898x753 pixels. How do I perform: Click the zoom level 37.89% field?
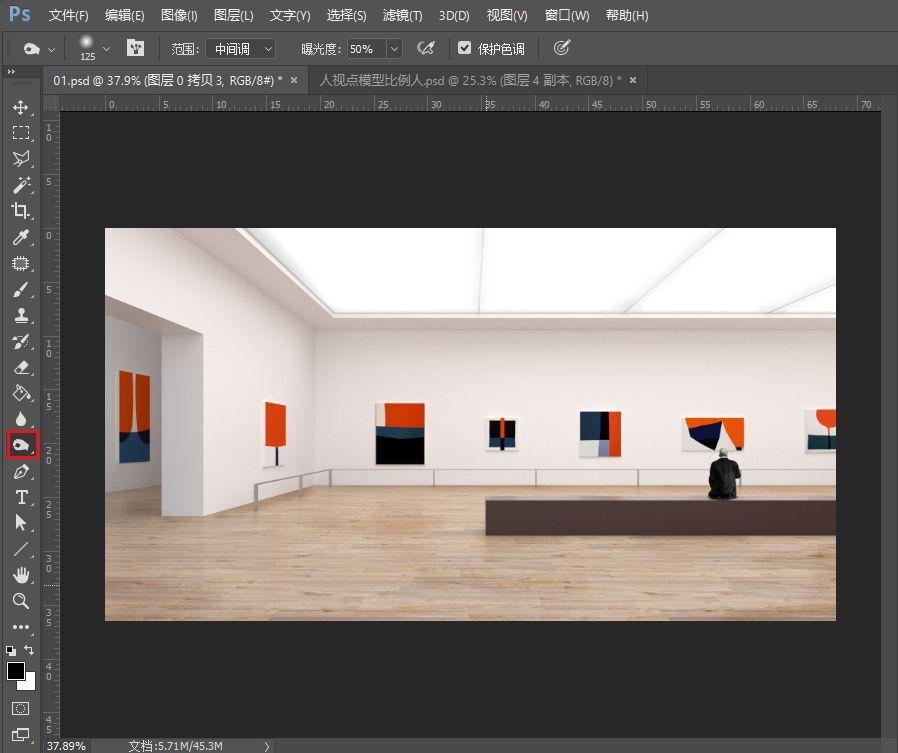pyautogui.click(x=66, y=746)
